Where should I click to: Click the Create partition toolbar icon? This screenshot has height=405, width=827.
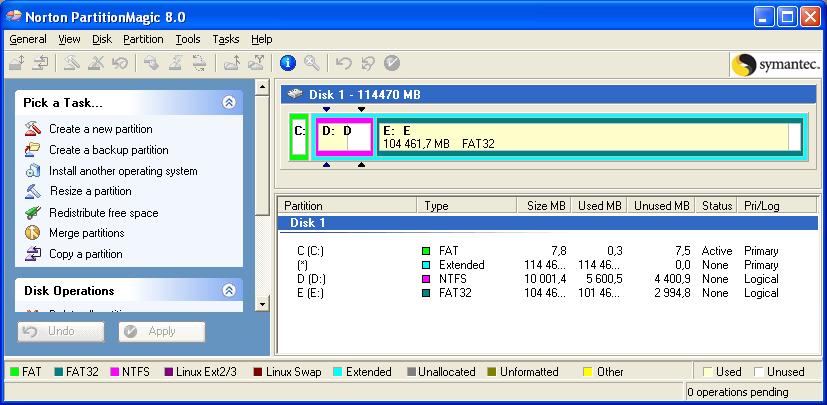(x=72, y=63)
